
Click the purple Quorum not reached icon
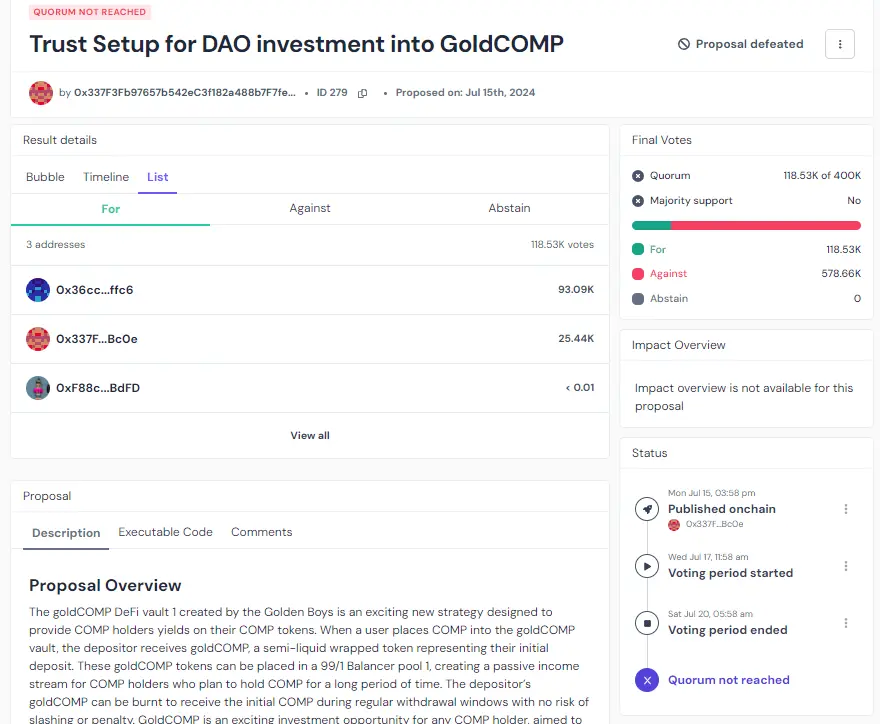(x=647, y=680)
